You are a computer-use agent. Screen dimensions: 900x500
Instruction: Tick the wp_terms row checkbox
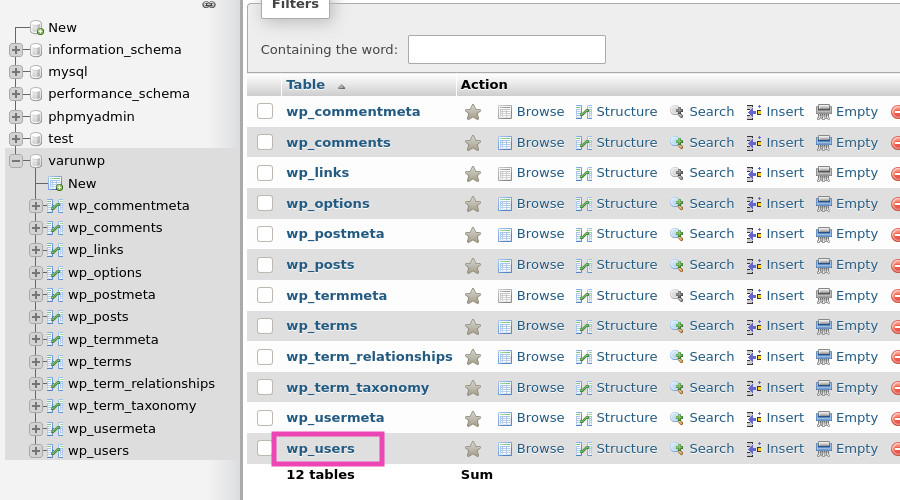265,326
